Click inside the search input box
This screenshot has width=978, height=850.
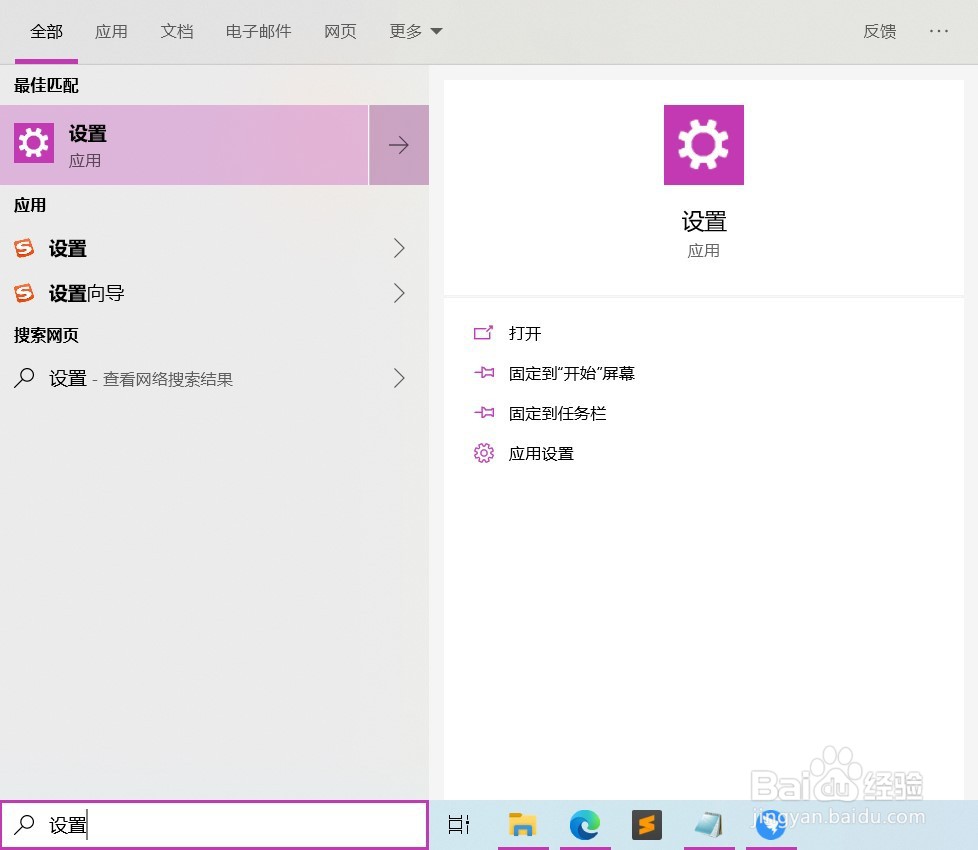point(200,824)
